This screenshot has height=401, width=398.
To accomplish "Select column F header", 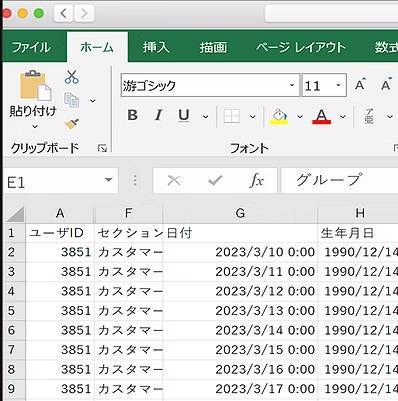I will (x=129, y=213).
